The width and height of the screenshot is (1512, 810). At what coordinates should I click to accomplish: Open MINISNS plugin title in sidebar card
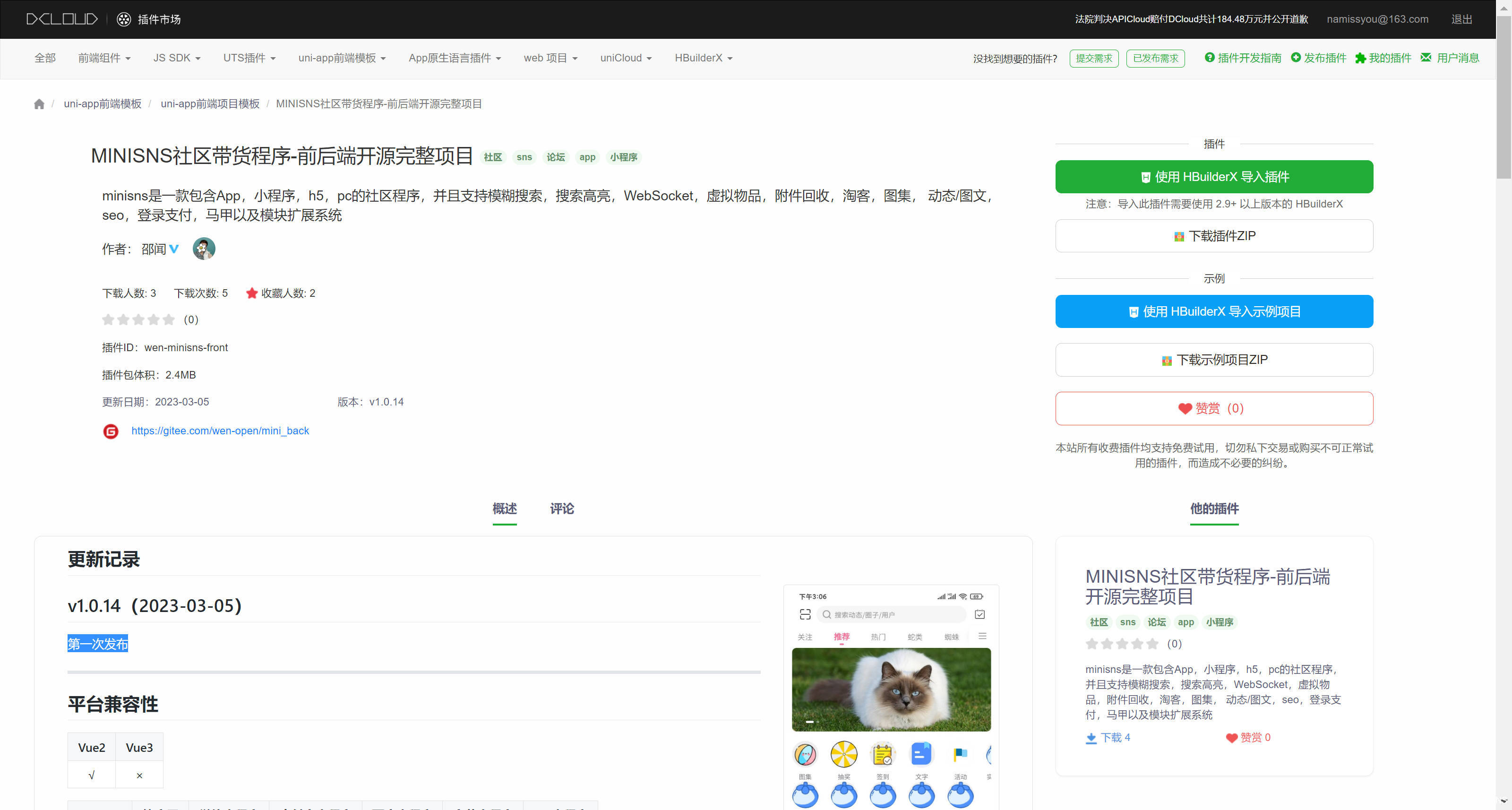click(x=1207, y=586)
